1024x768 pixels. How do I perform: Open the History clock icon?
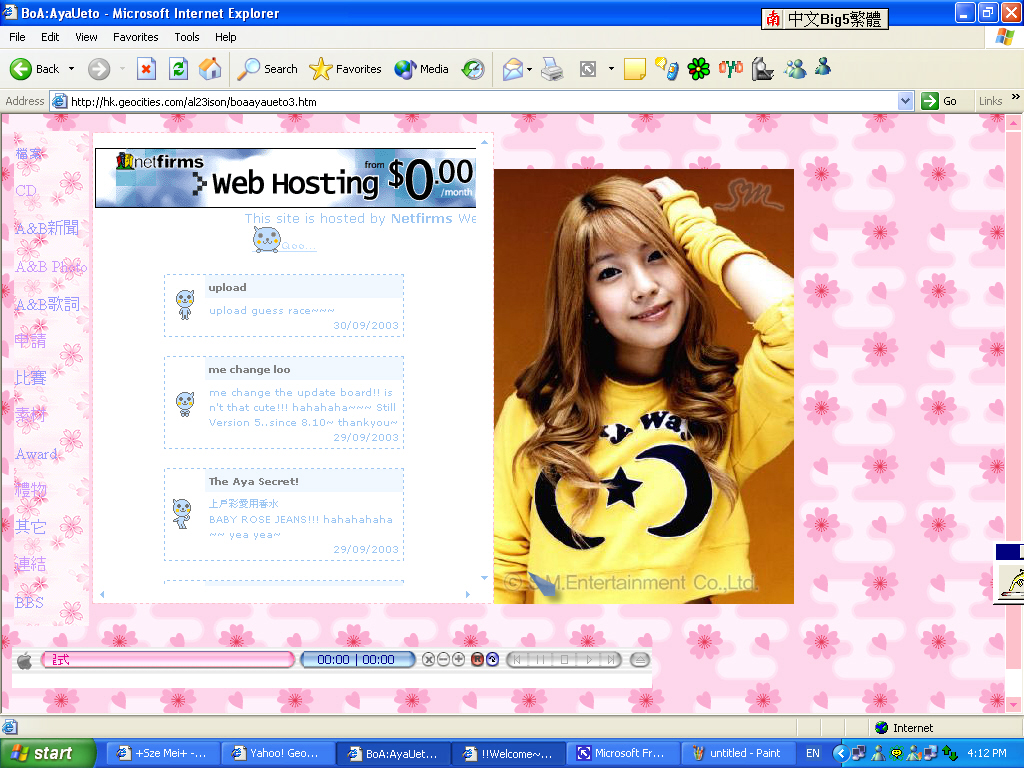pos(473,69)
